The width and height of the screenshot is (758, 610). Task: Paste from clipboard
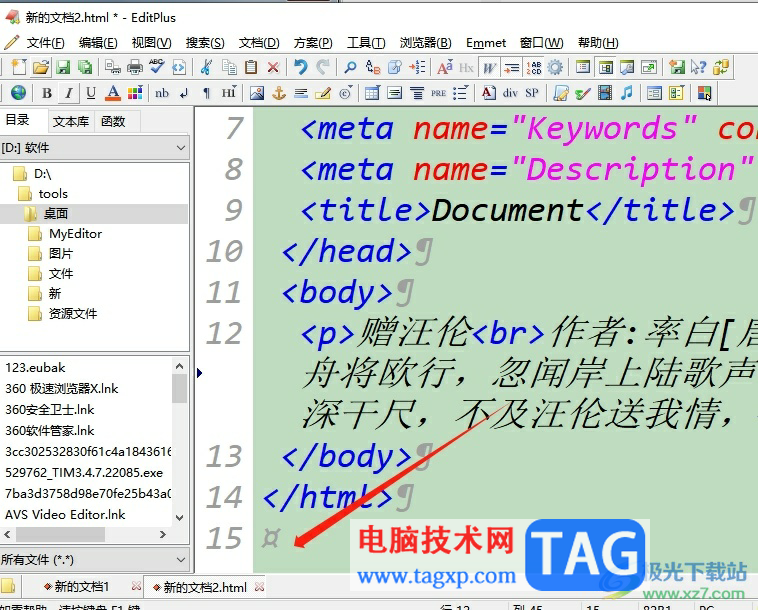point(251,67)
